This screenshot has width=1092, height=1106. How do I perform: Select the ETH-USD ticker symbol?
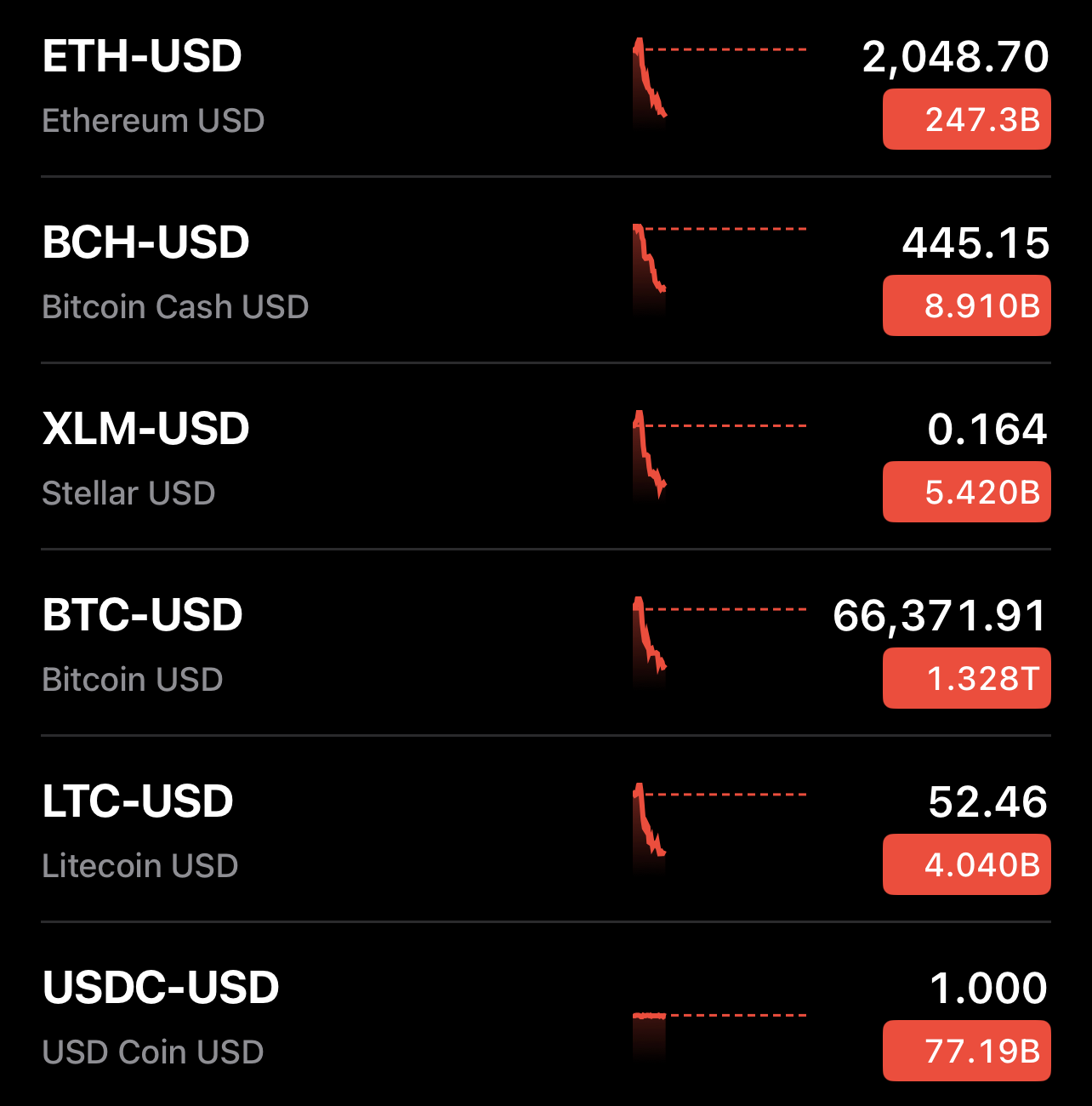[142, 56]
